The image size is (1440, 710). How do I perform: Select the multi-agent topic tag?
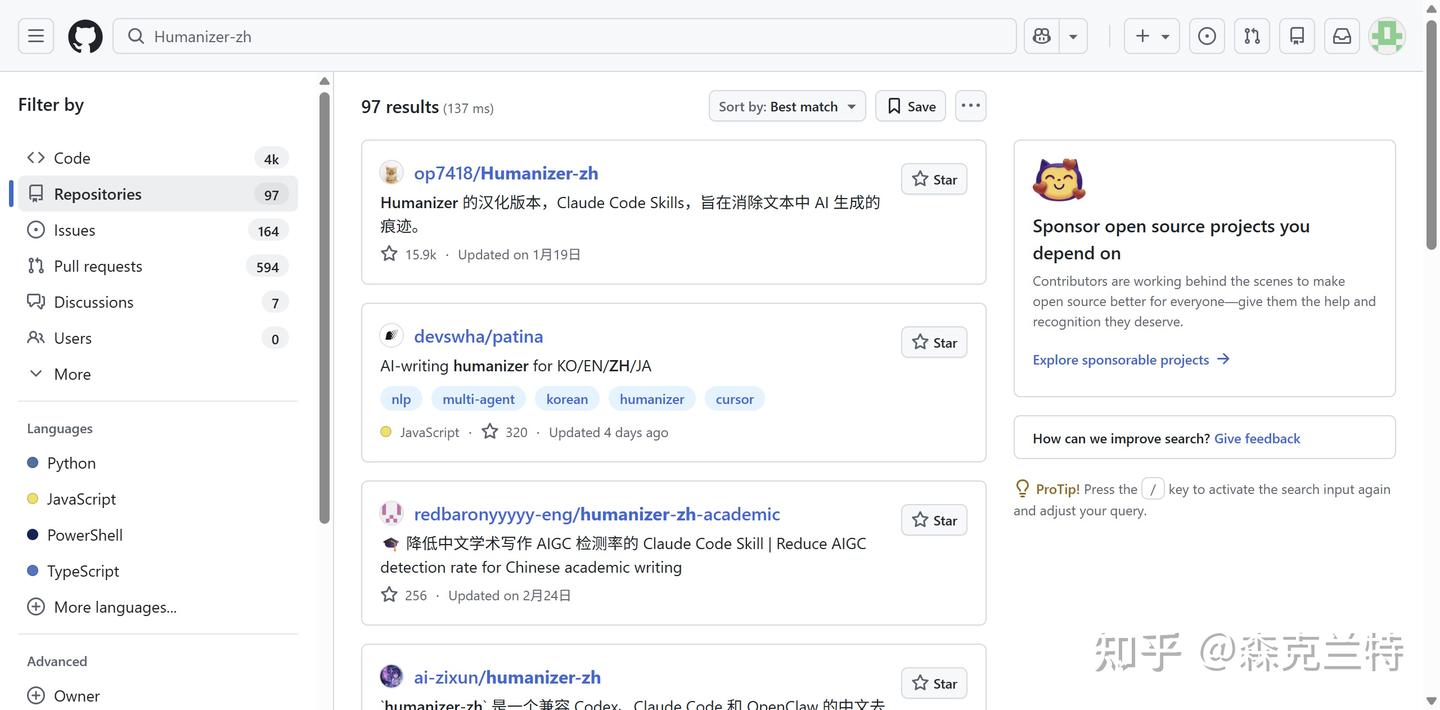pos(478,399)
